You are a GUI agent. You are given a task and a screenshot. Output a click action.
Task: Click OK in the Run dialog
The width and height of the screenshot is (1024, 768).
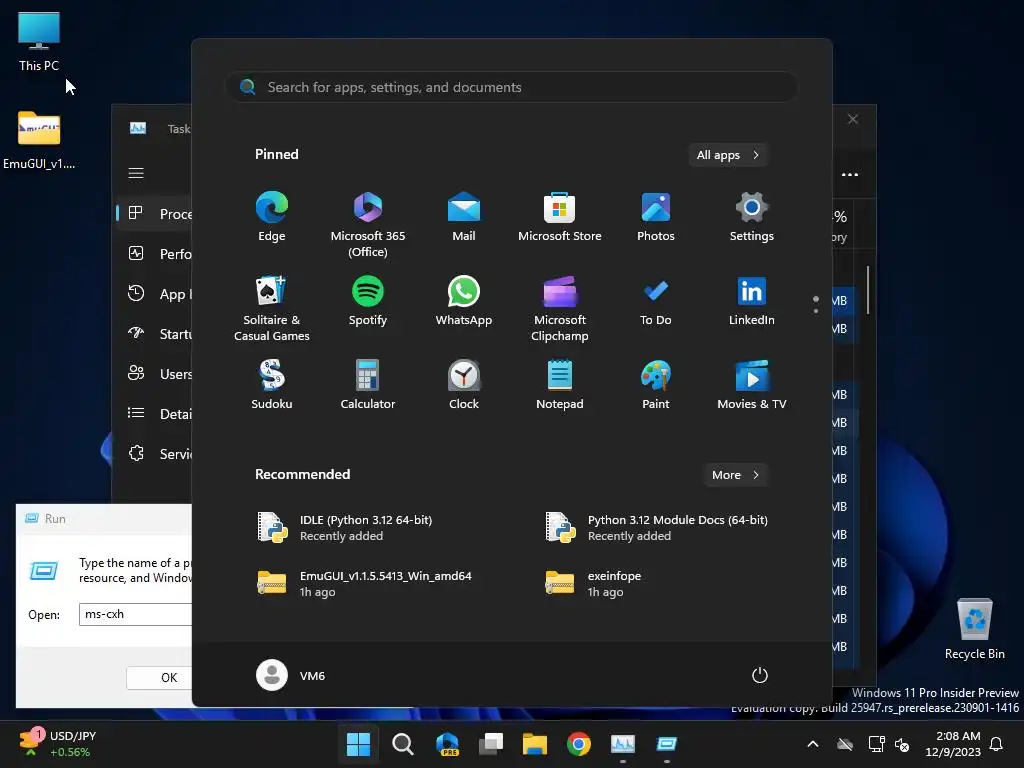pyautogui.click(x=159, y=677)
